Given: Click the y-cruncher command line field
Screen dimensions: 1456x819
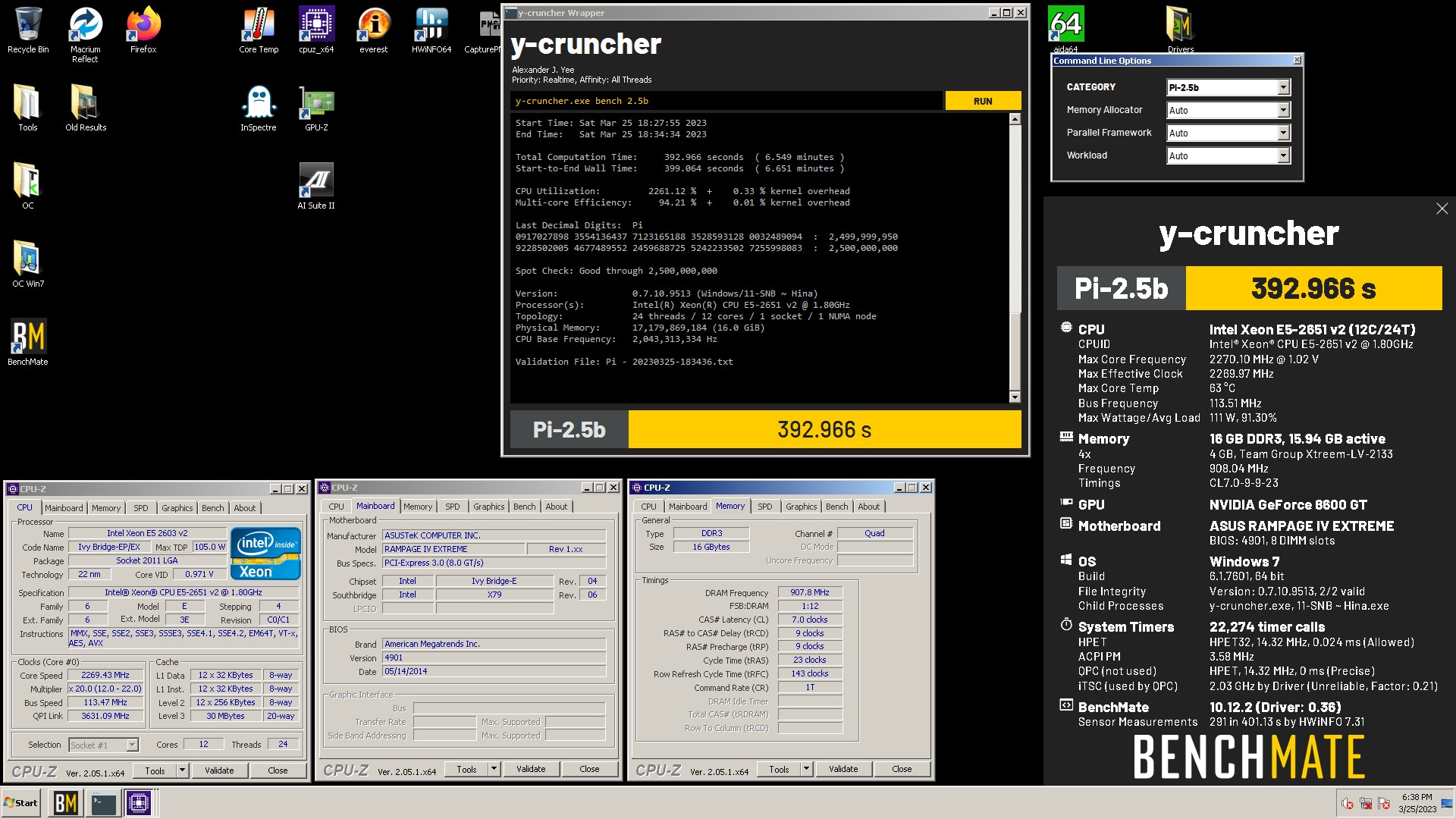Looking at the screenshot, I should [x=726, y=101].
